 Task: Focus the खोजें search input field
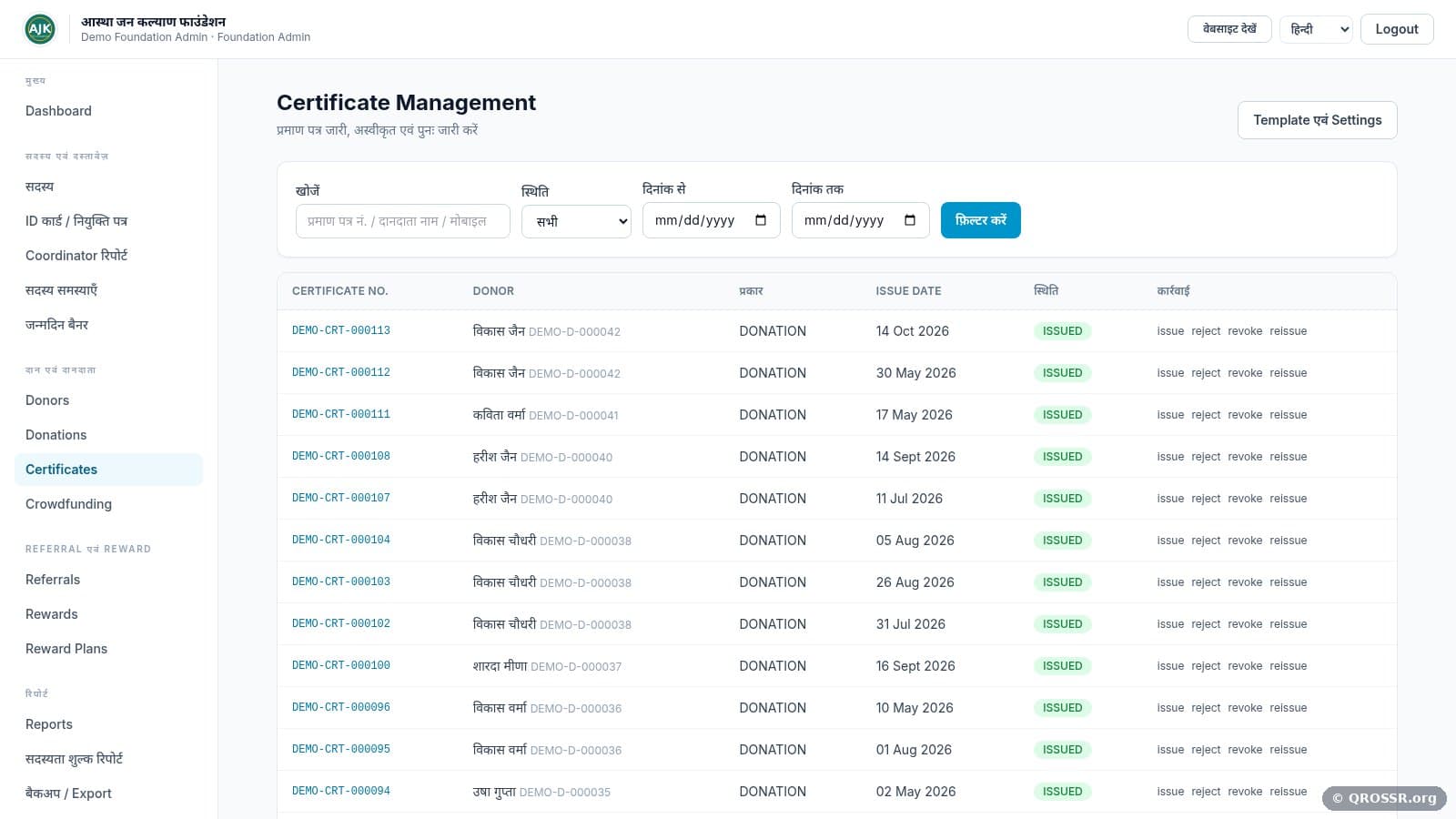(402, 221)
